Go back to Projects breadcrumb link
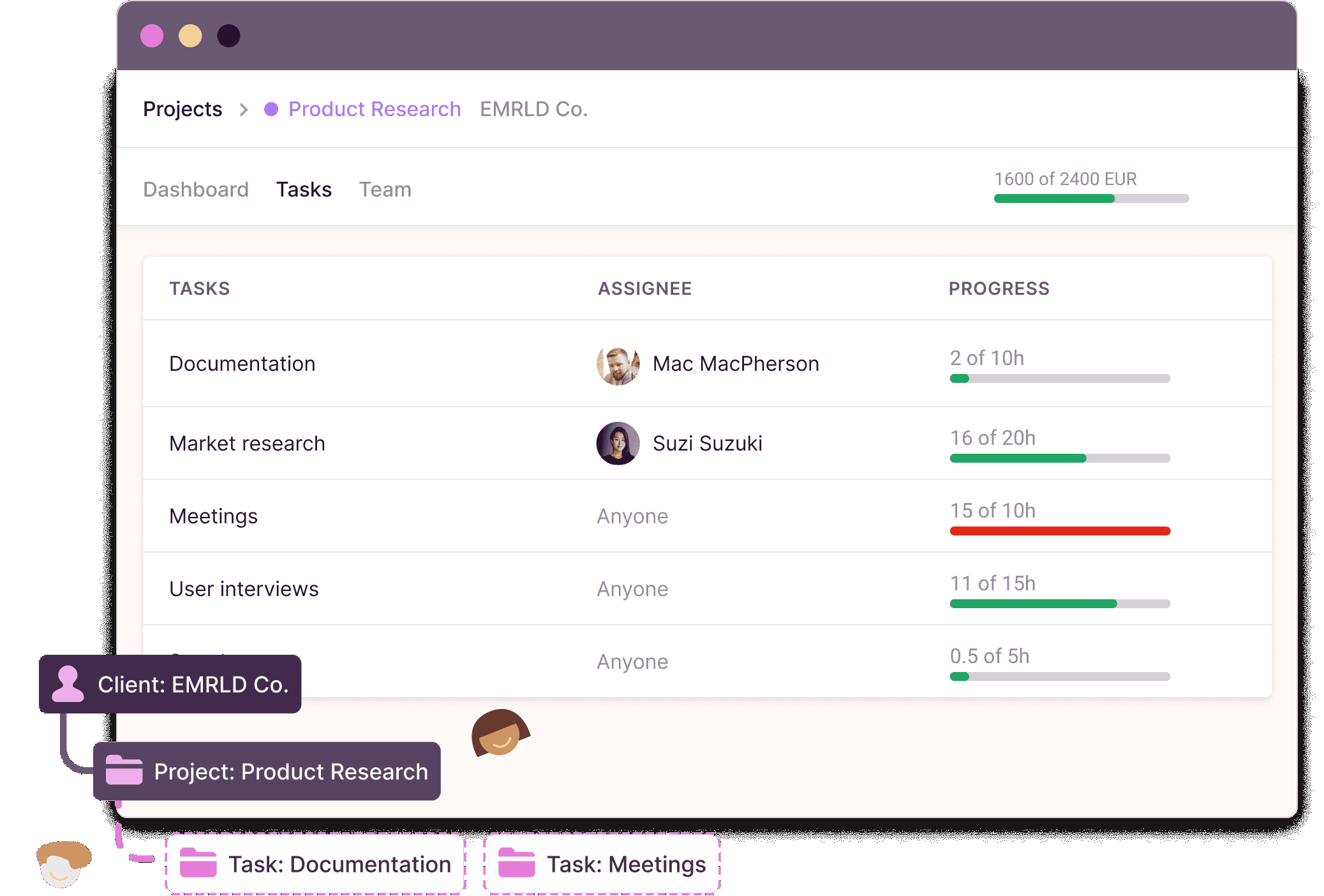 [182, 109]
